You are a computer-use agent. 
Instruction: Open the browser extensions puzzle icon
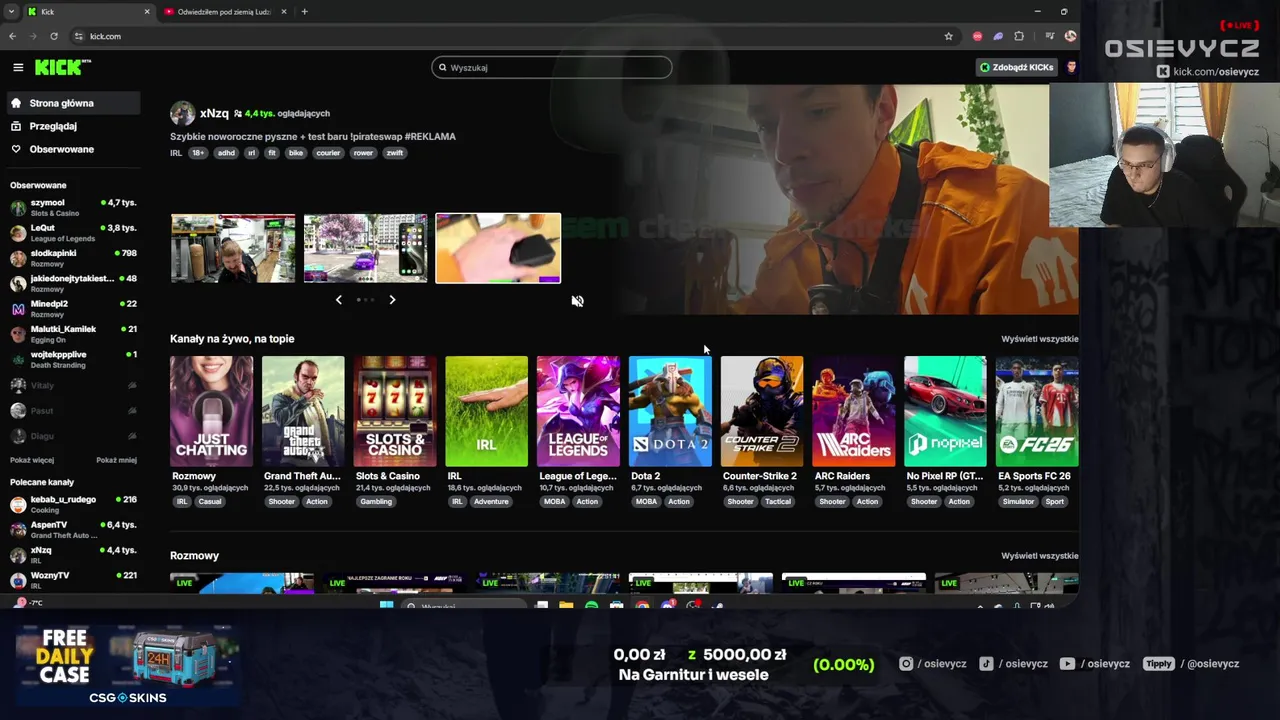click(x=1019, y=36)
